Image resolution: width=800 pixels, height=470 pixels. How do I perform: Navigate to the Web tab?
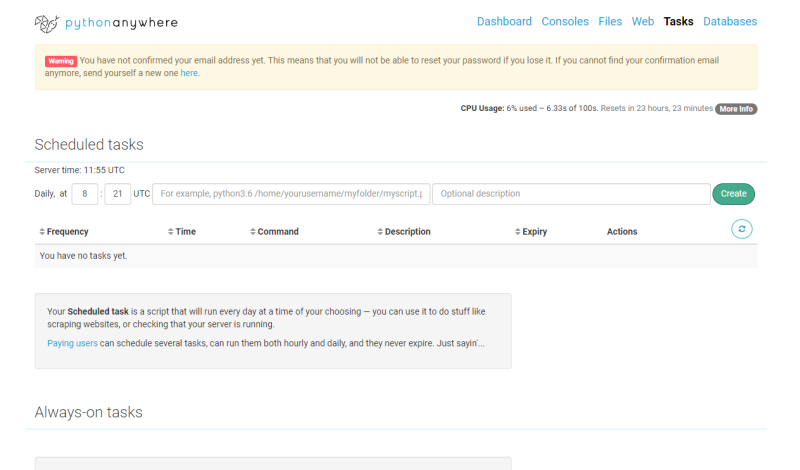click(643, 21)
